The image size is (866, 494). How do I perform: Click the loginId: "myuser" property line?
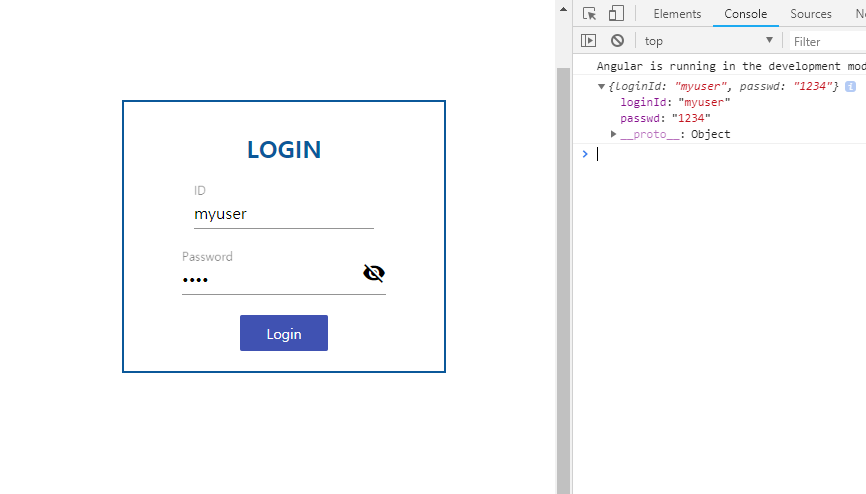[x=675, y=102]
